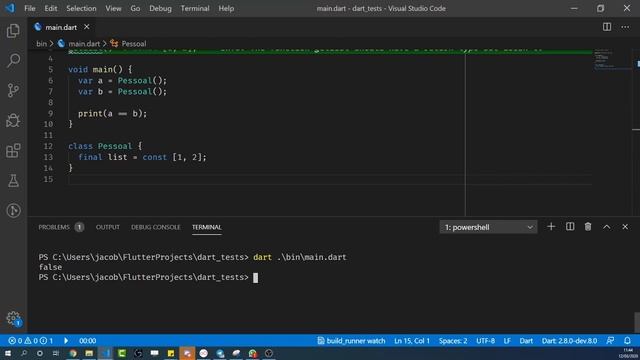This screenshot has width=640, height=360.
Task: Open the powershell terminal selector dropdown
Action: (488, 227)
